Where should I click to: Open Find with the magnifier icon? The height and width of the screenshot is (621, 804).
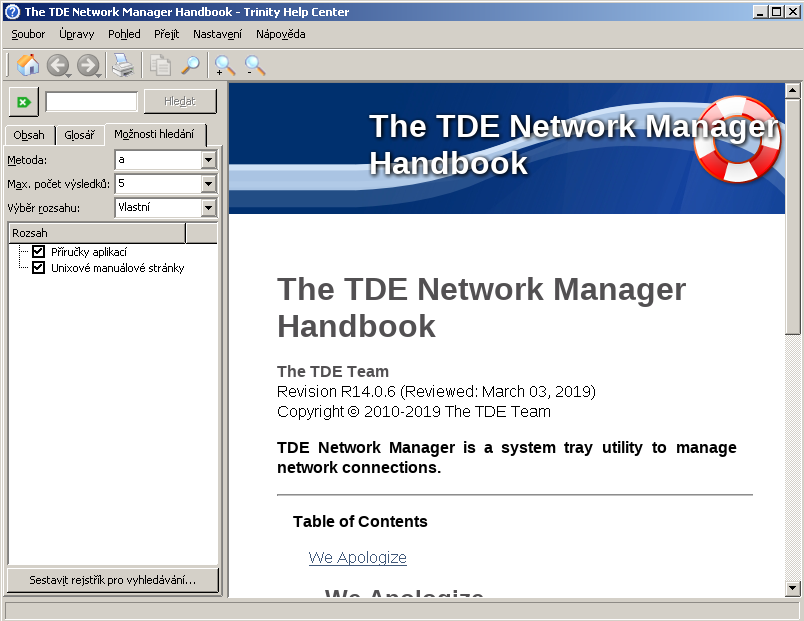click(x=190, y=65)
